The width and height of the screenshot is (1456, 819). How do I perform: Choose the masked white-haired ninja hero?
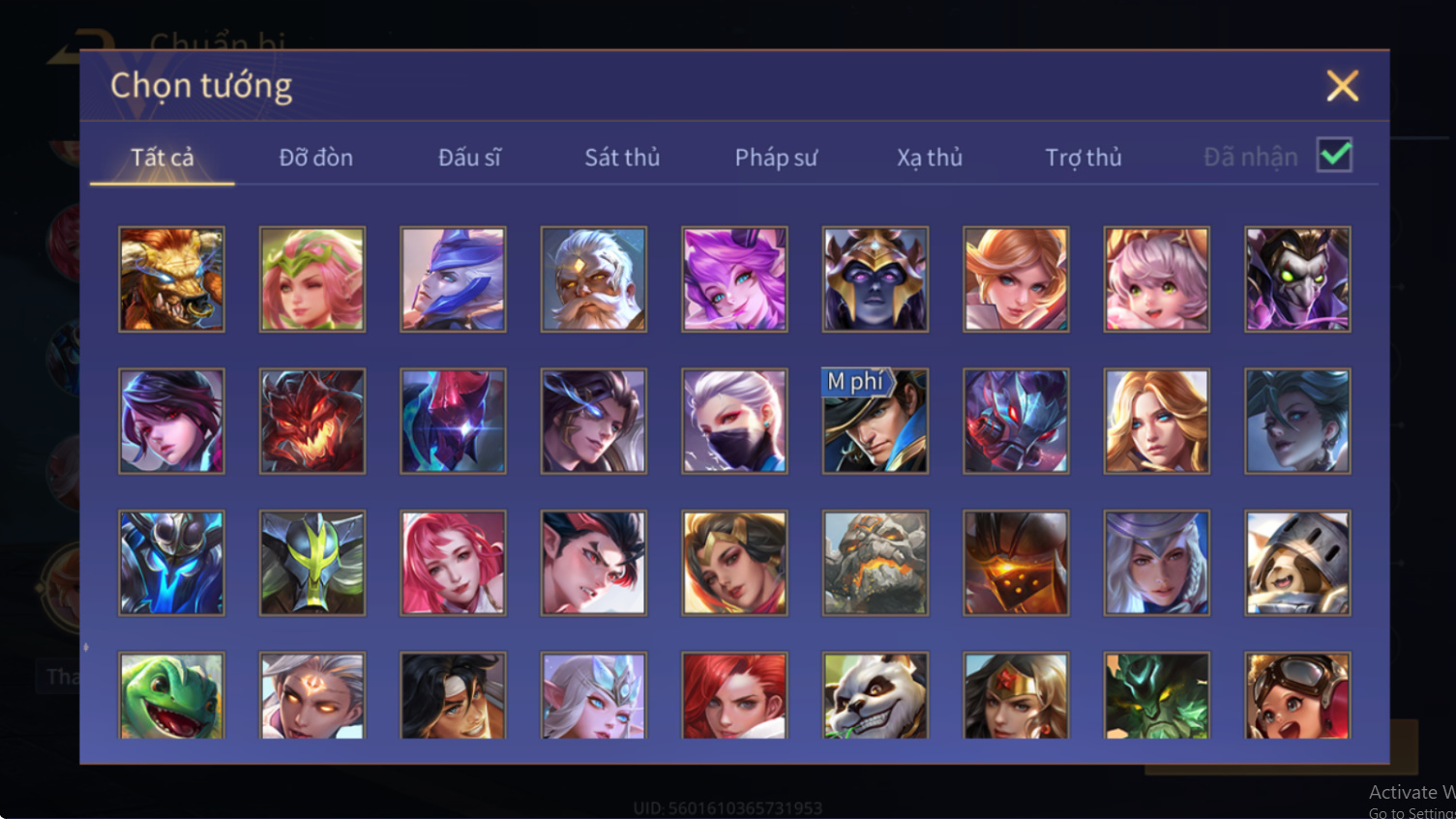[x=734, y=421]
